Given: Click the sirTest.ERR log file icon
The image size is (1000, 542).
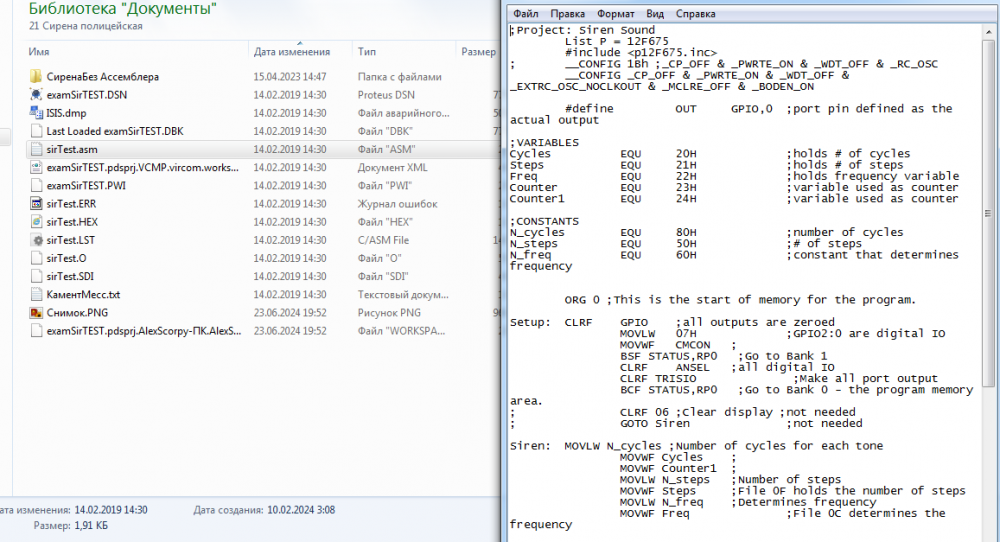Looking at the screenshot, I should pos(36,203).
